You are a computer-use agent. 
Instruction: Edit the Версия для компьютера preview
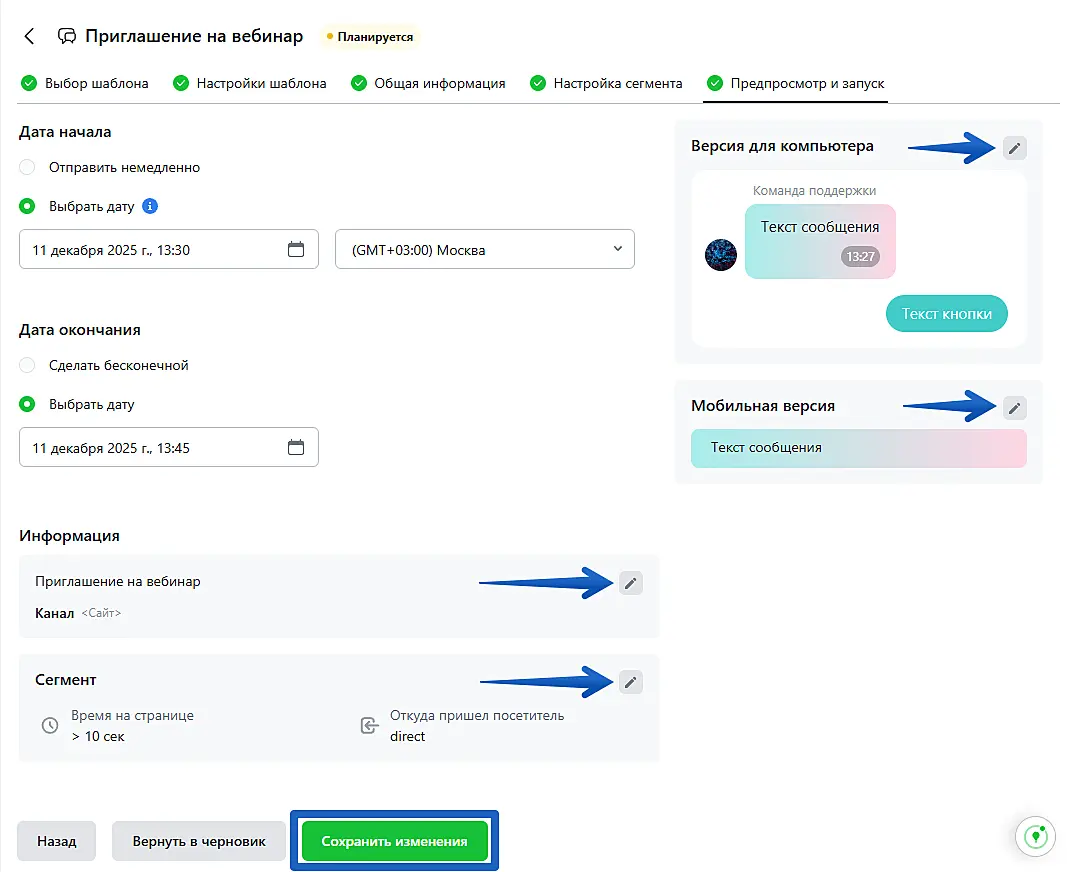point(1015,148)
